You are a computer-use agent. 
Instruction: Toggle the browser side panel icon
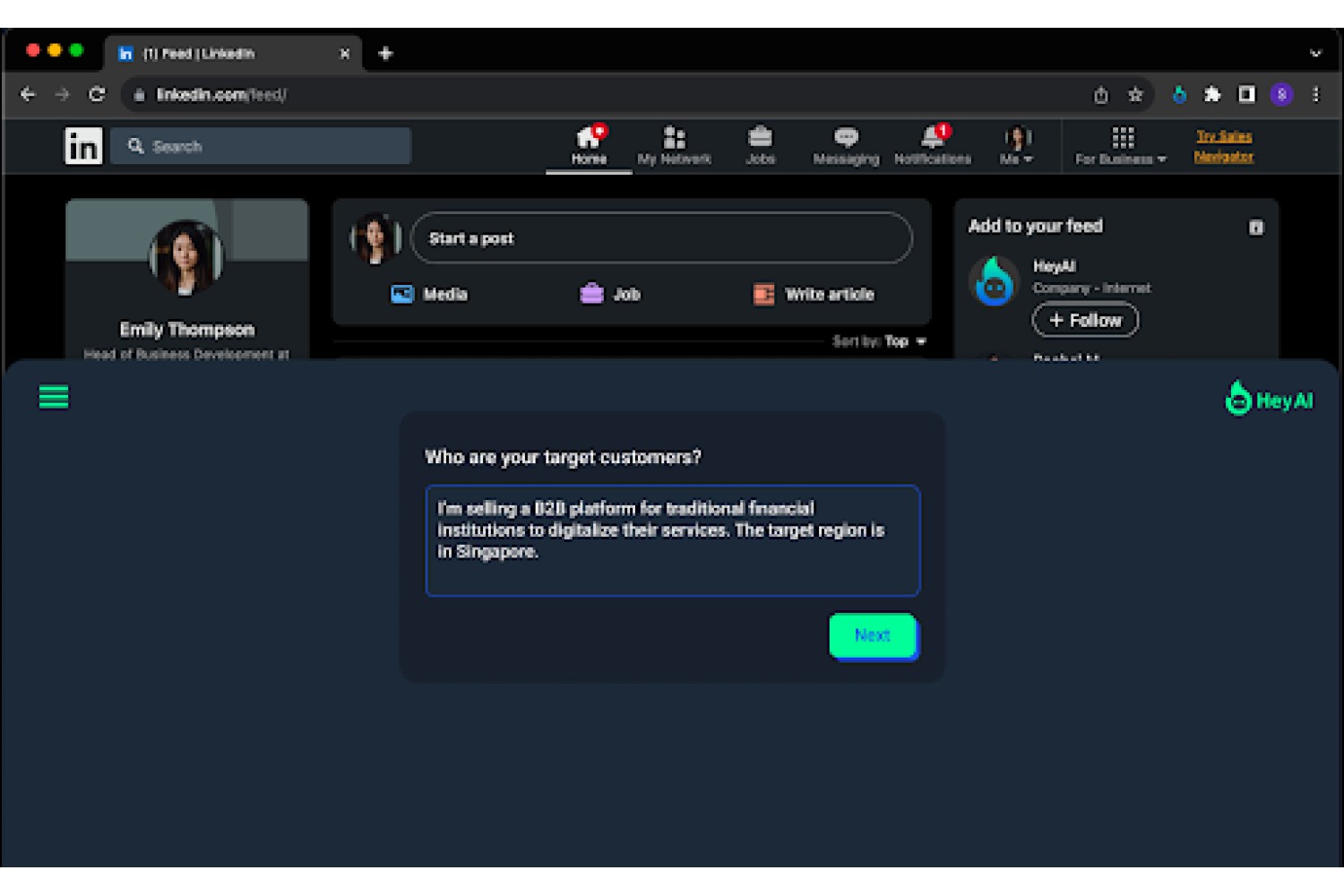(1246, 94)
